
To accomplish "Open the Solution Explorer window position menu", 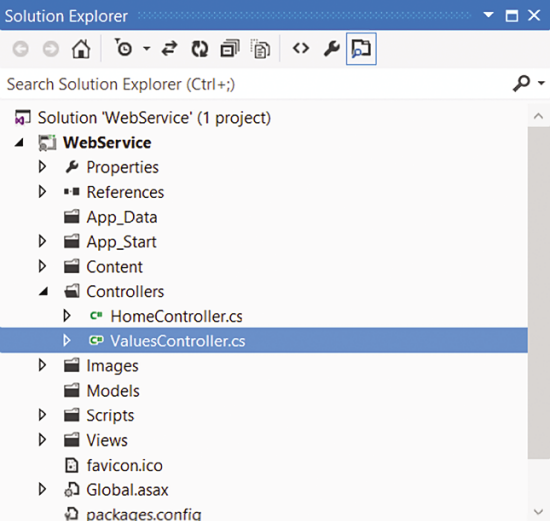I will pos(488,15).
